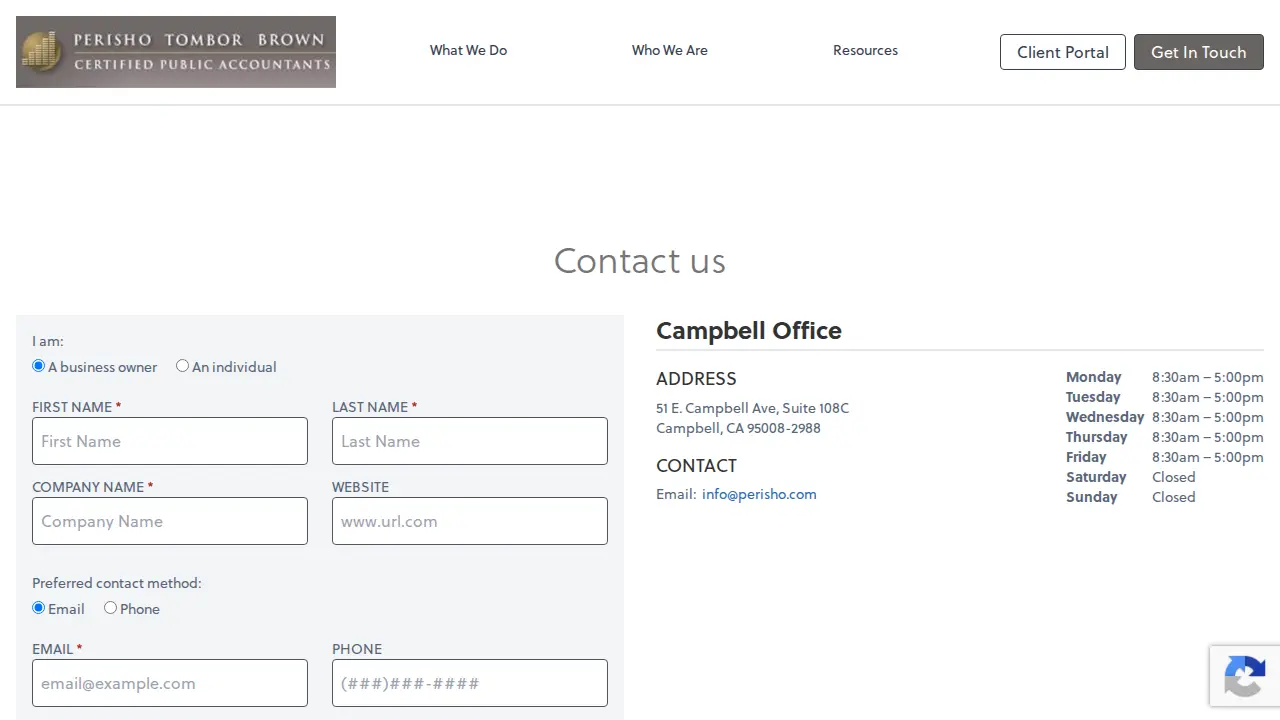Click into the Phone number field
The image size is (1280, 720).
pyautogui.click(x=470, y=683)
